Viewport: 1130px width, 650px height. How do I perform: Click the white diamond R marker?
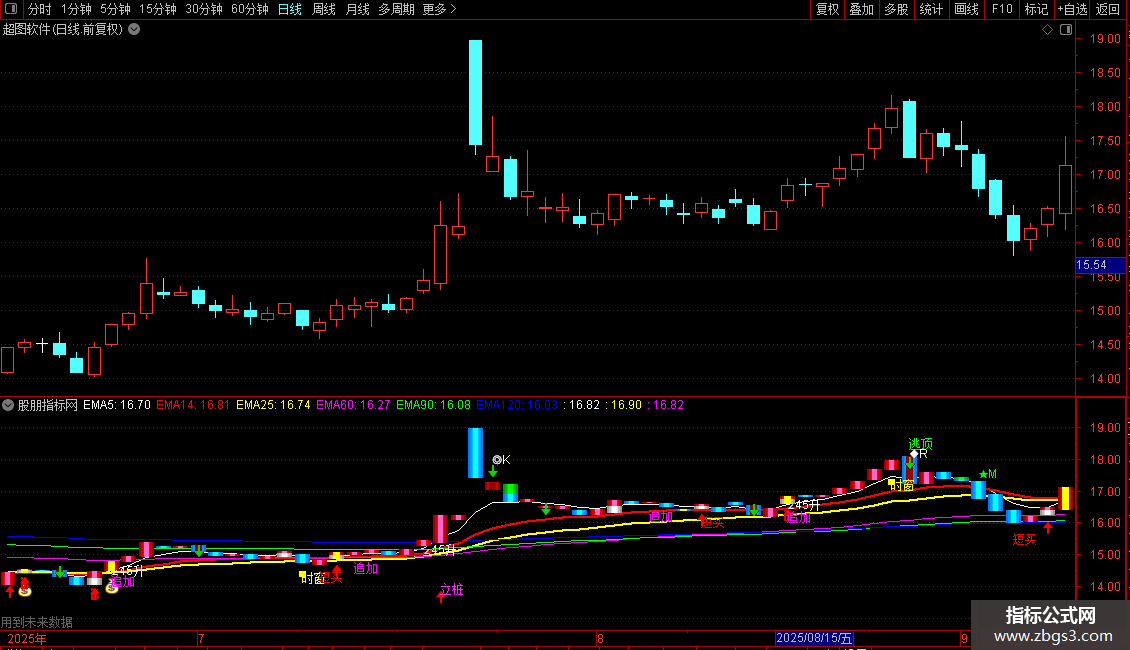click(x=919, y=454)
